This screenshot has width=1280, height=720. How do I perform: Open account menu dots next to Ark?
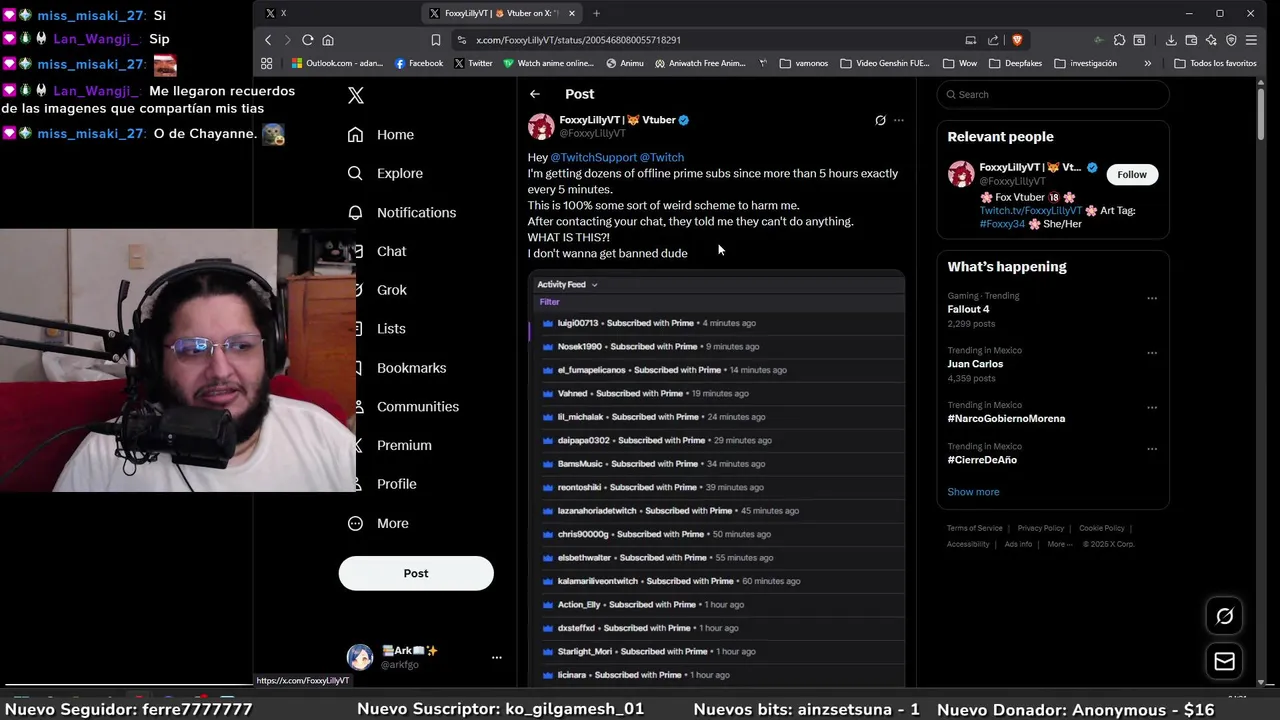tap(496, 657)
